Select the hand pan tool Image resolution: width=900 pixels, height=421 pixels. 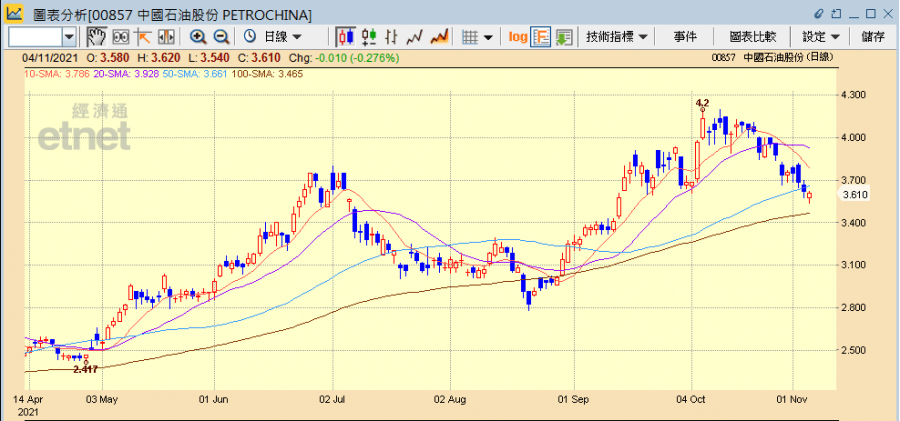coord(97,37)
